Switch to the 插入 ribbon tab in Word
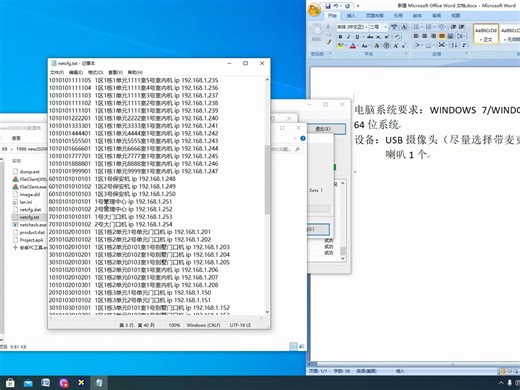Screen dimensions: 520x390 tap(351, 16)
